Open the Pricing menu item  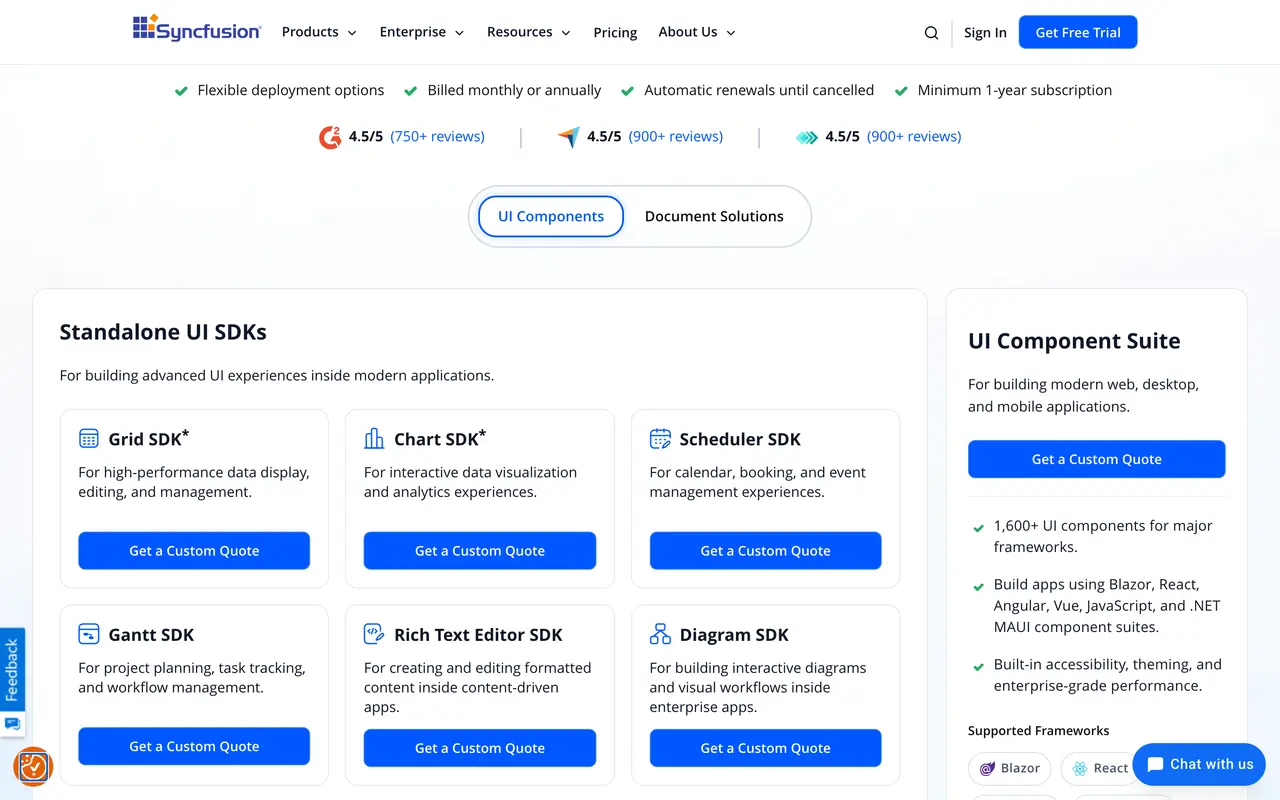[615, 33]
